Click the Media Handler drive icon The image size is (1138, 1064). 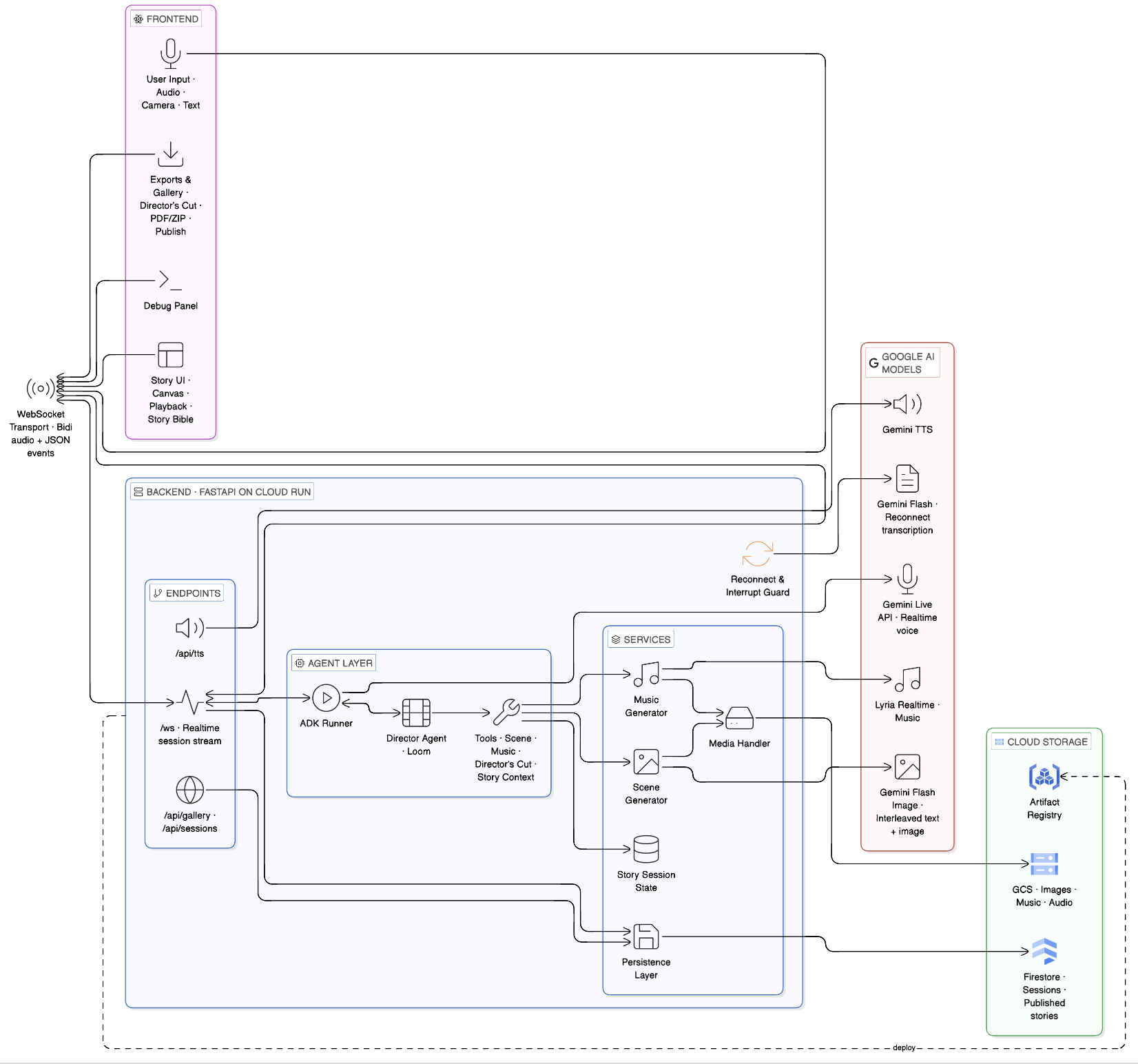tap(739, 718)
